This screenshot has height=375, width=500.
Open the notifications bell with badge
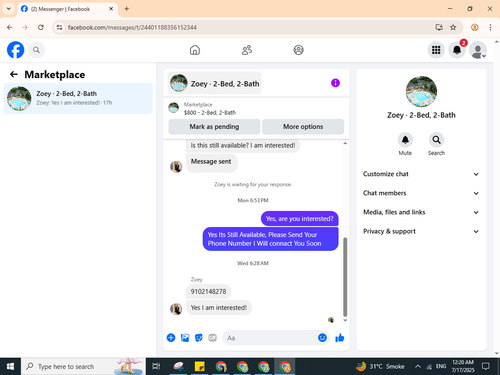pyautogui.click(x=457, y=50)
